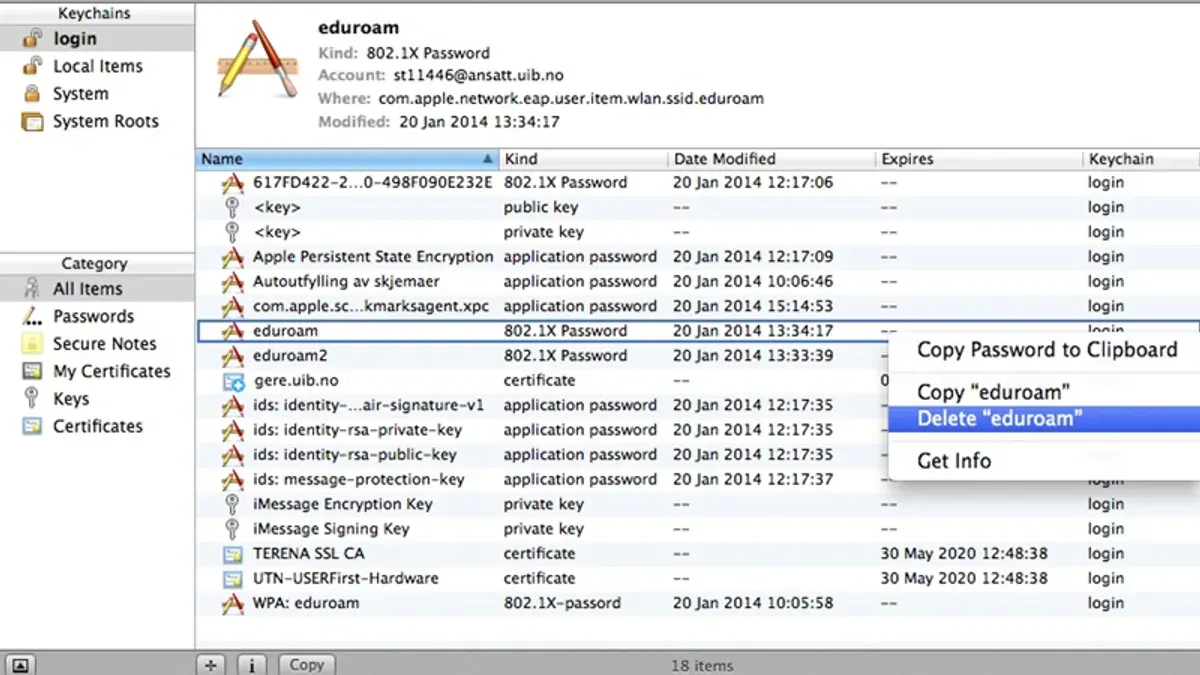Viewport: 1200px width, 675px height.
Task: Click the info button in bottom bar
Action: (x=252, y=664)
